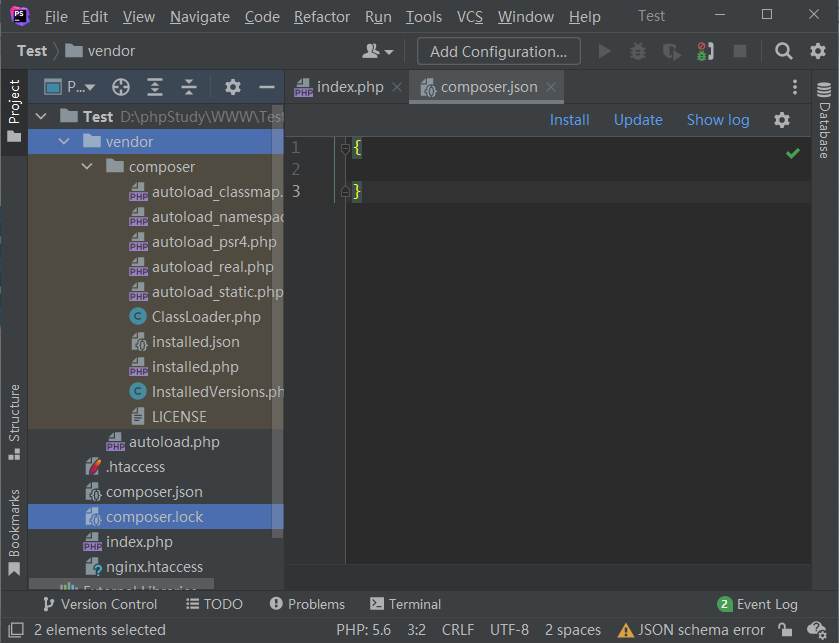Hide the Project tool window

point(266,87)
